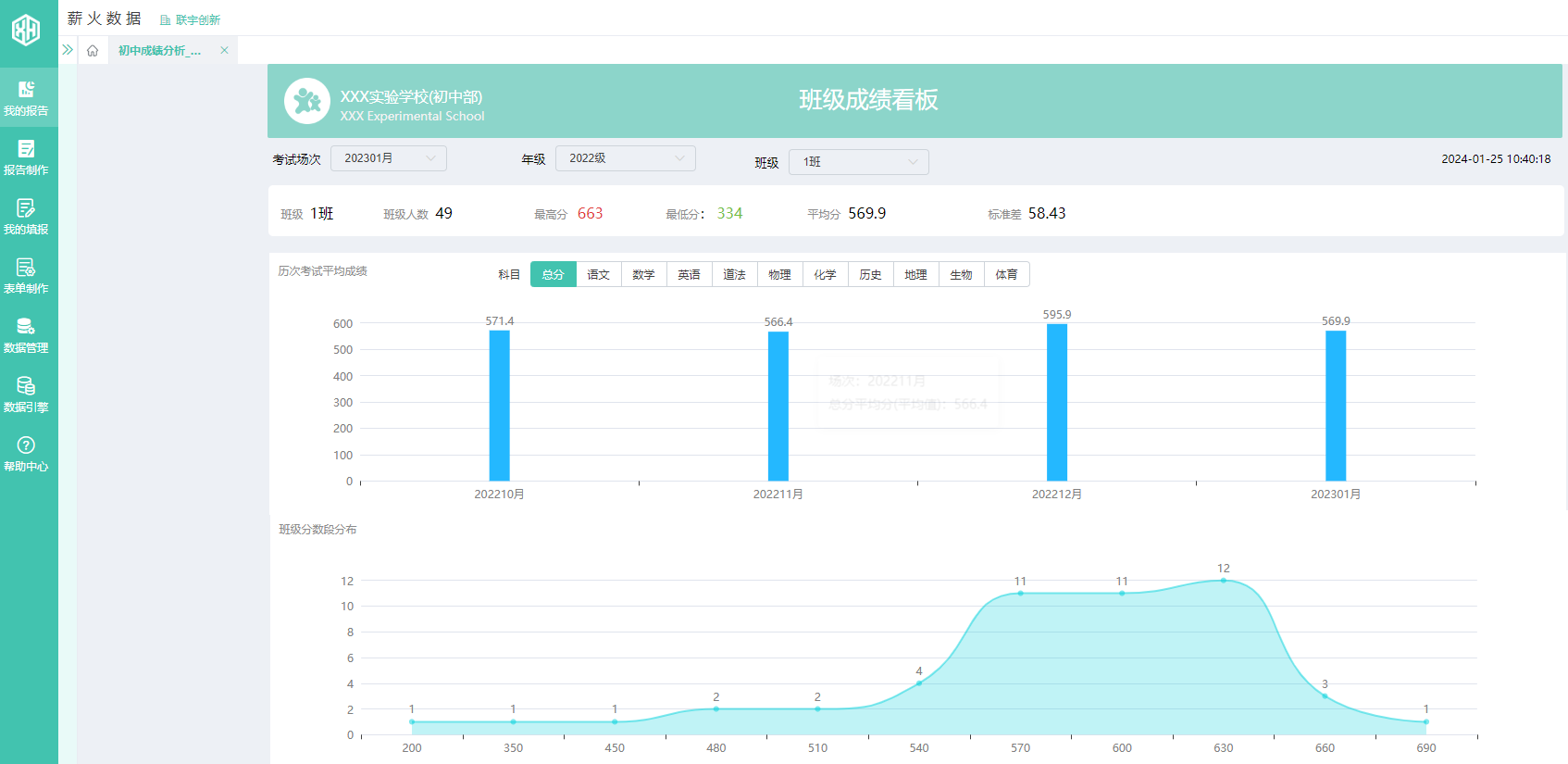Click the 202301月 bar in chart
1568x764 pixels.
(x=1336, y=406)
